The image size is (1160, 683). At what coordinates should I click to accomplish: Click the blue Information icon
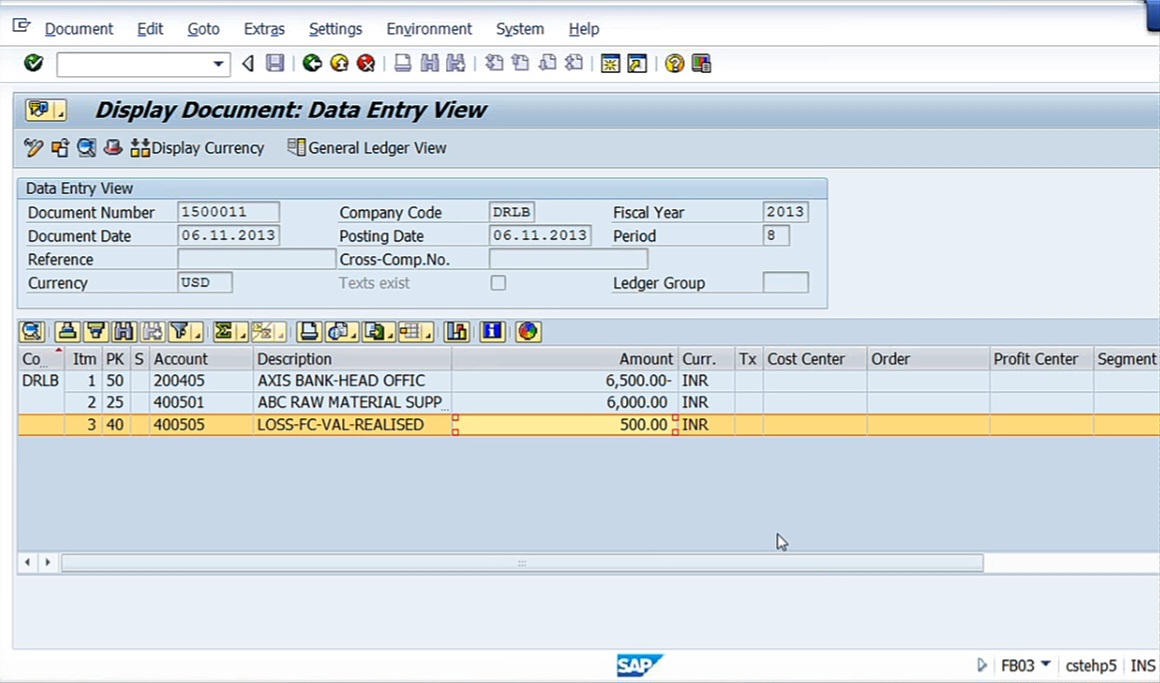[492, 332]
